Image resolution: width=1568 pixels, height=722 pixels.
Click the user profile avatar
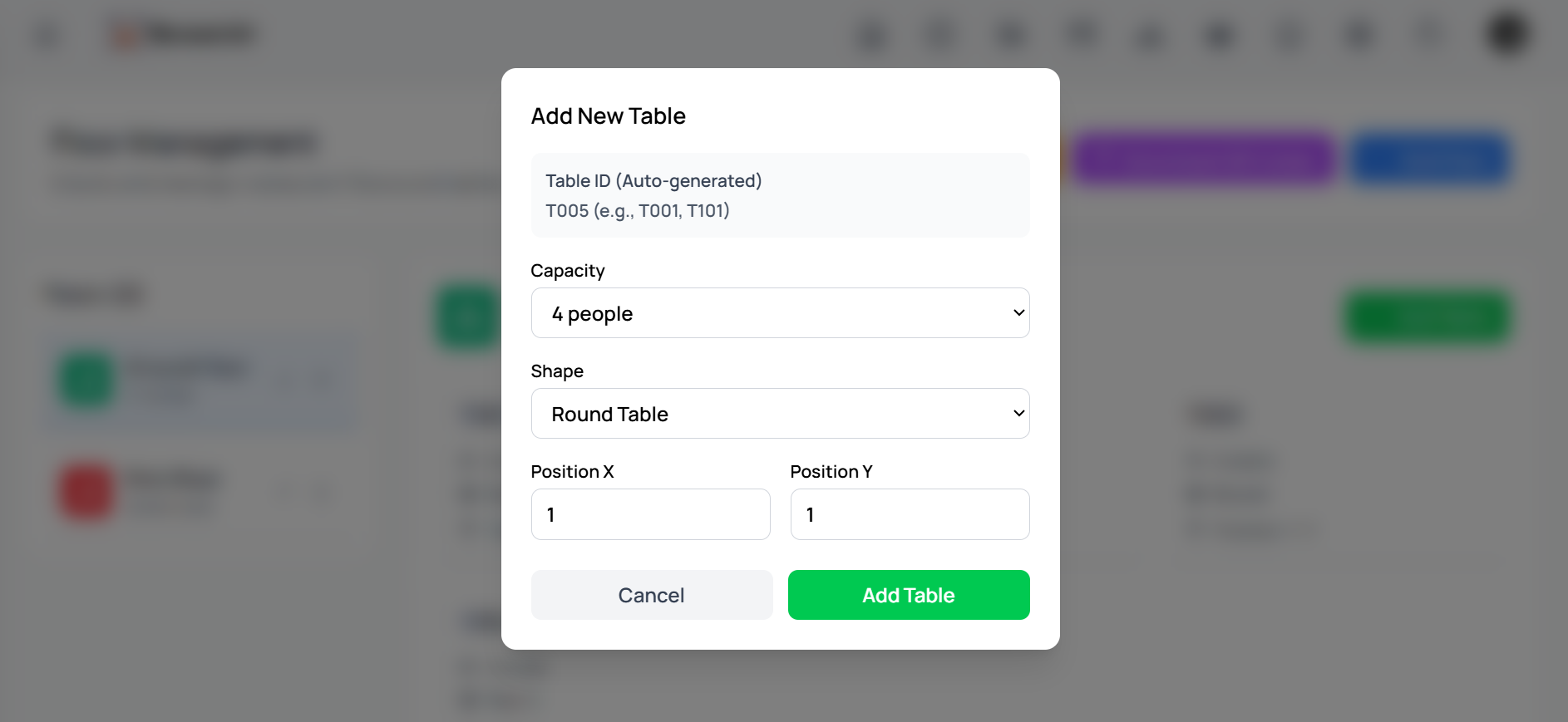click(x=1506, y=35)
